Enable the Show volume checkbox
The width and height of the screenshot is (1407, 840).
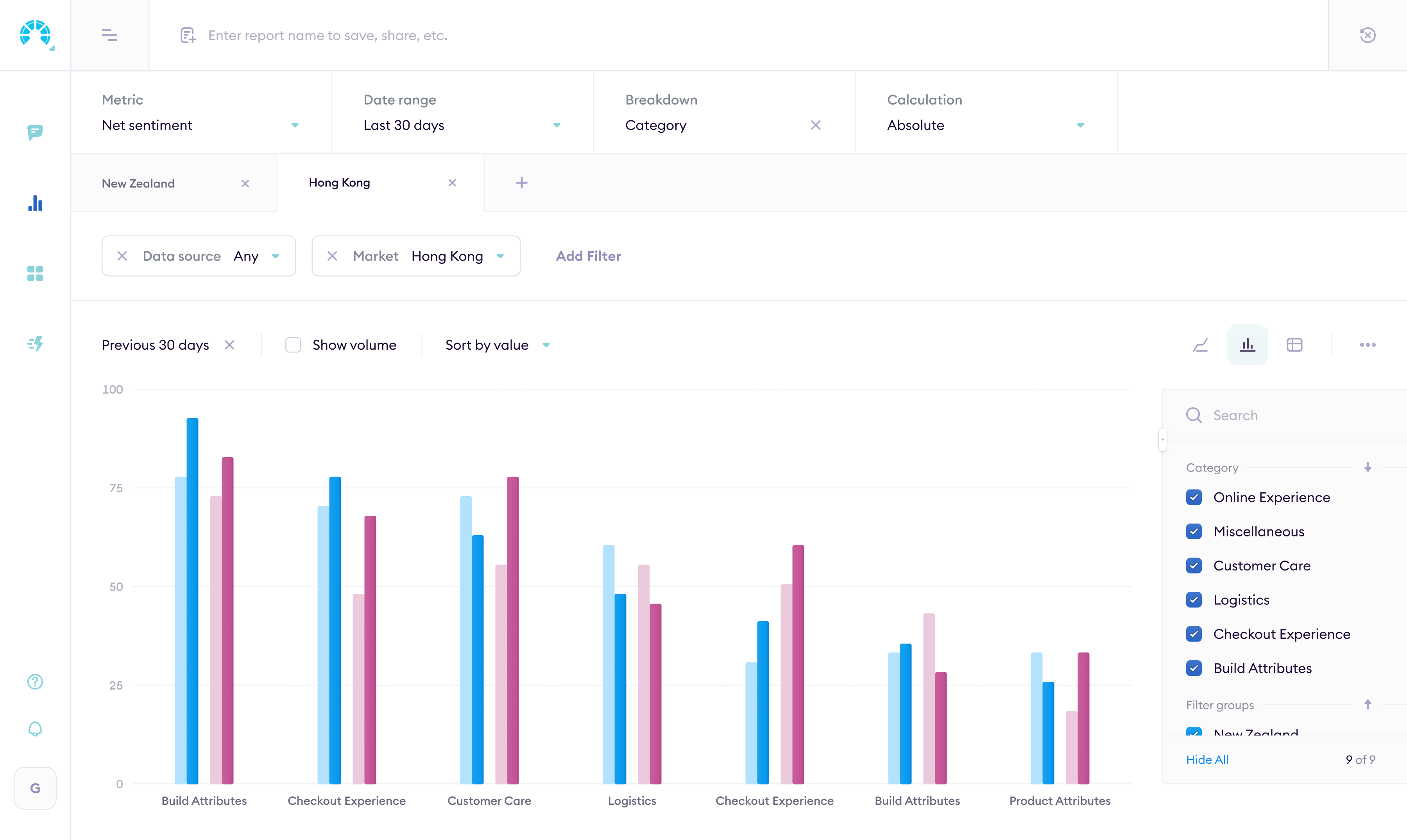(x=293, y=345)
